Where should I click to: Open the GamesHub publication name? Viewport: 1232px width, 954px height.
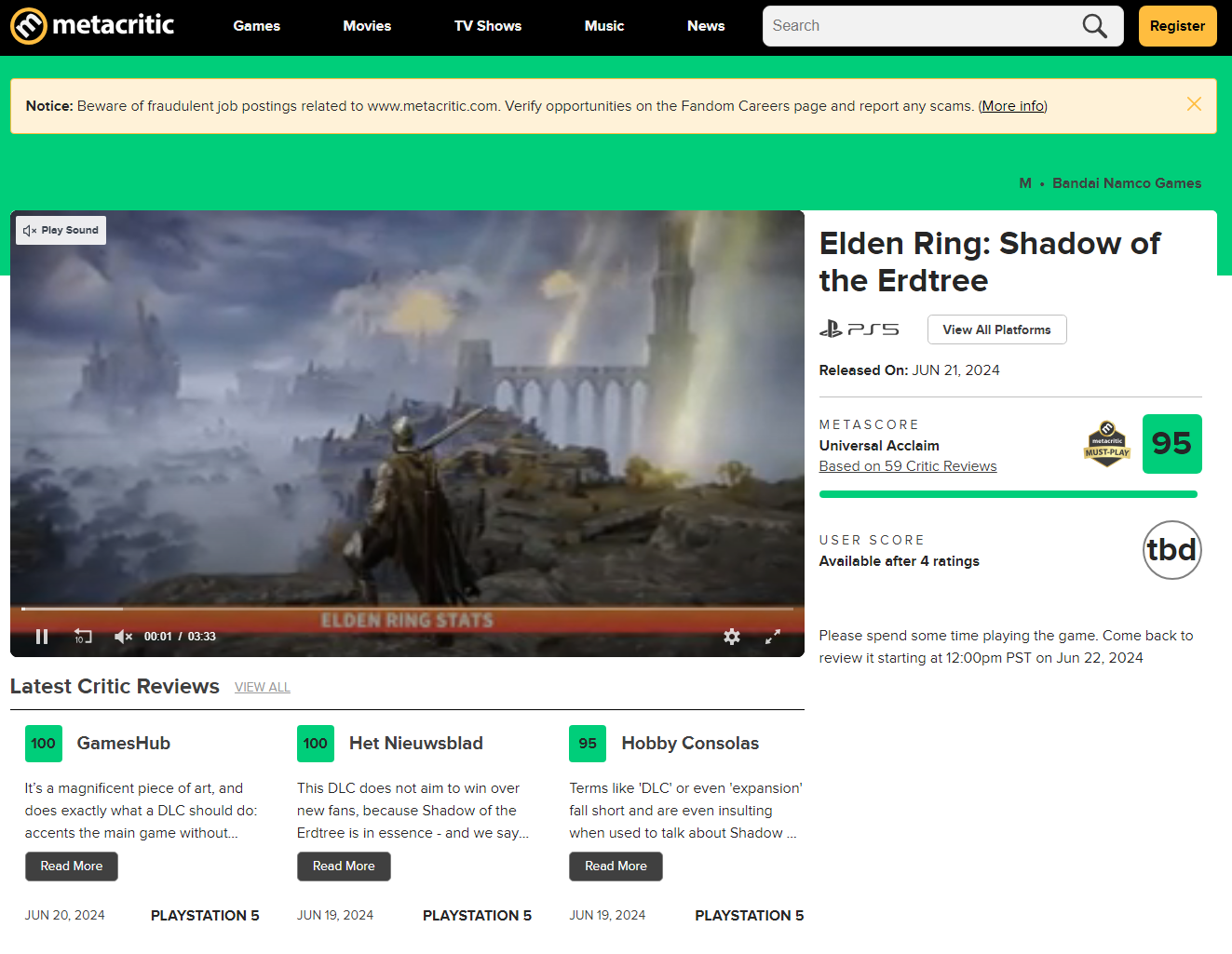(124, 744)
